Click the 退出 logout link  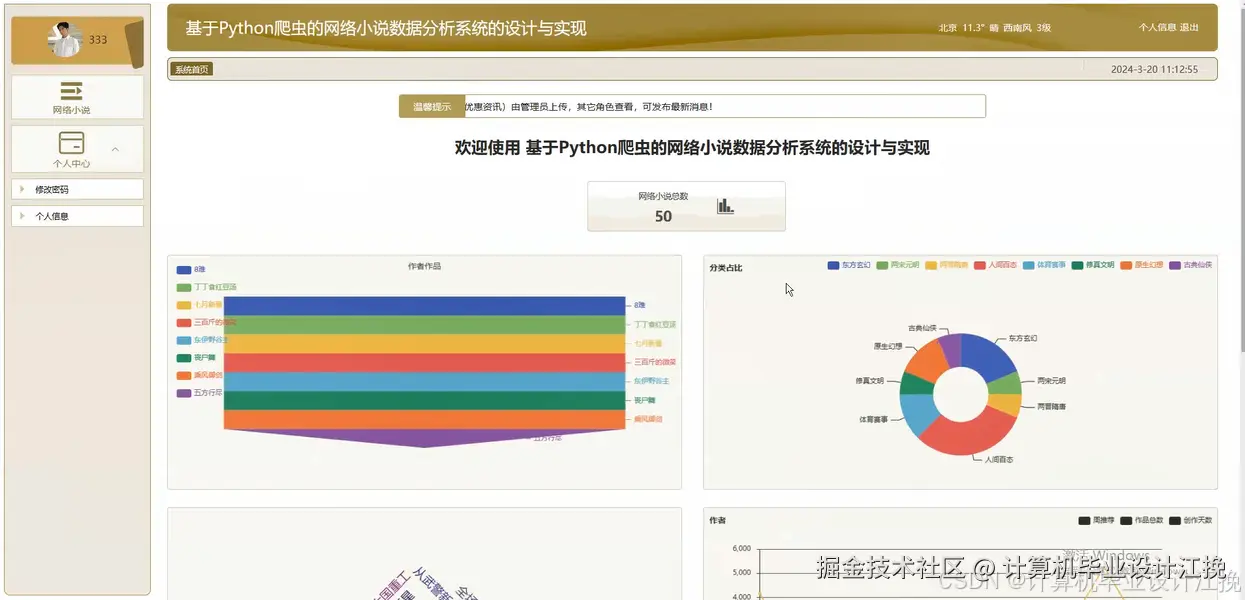click(1189, 28)
